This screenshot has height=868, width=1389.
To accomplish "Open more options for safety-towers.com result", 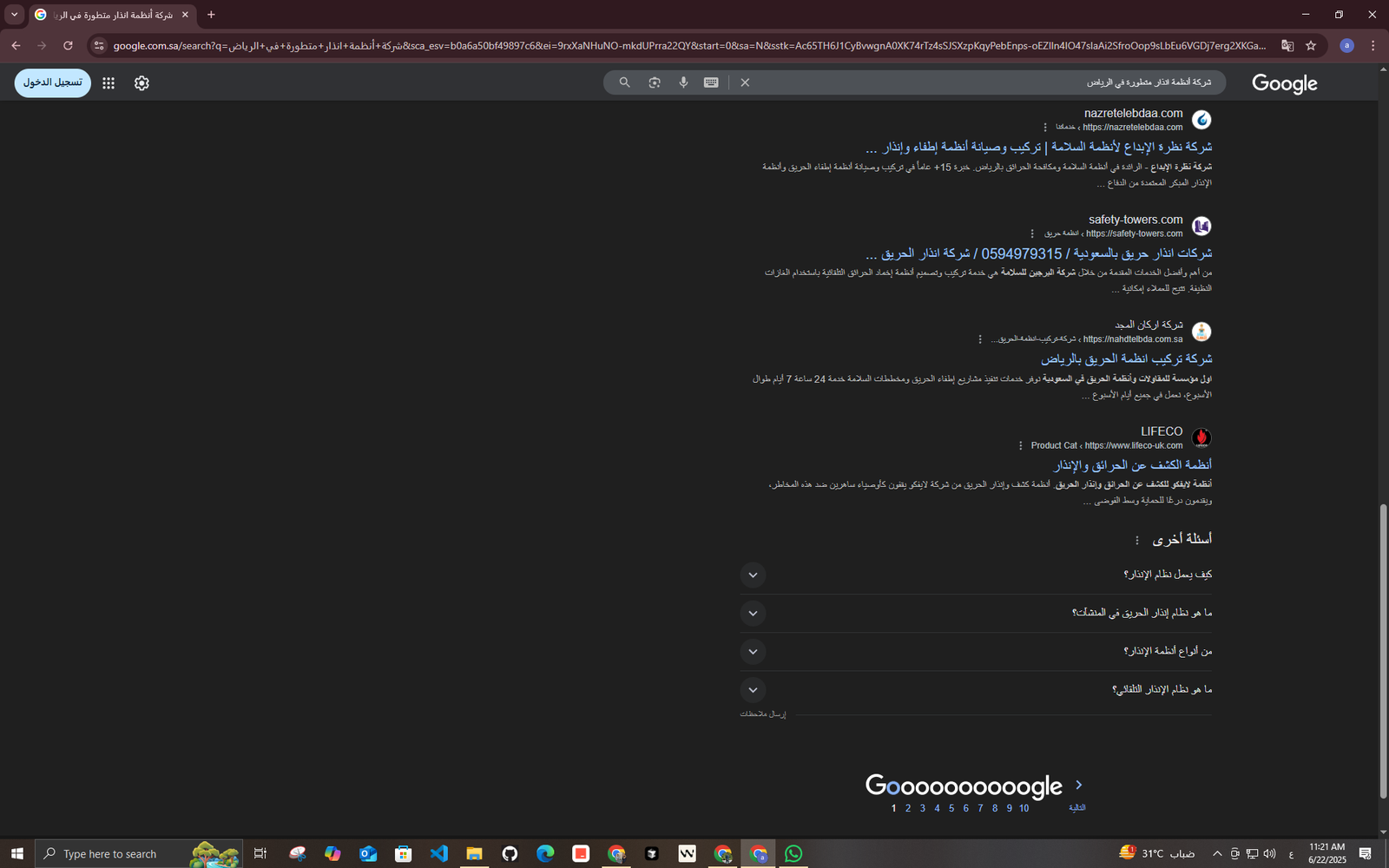I will click(x=1032, y=233).
